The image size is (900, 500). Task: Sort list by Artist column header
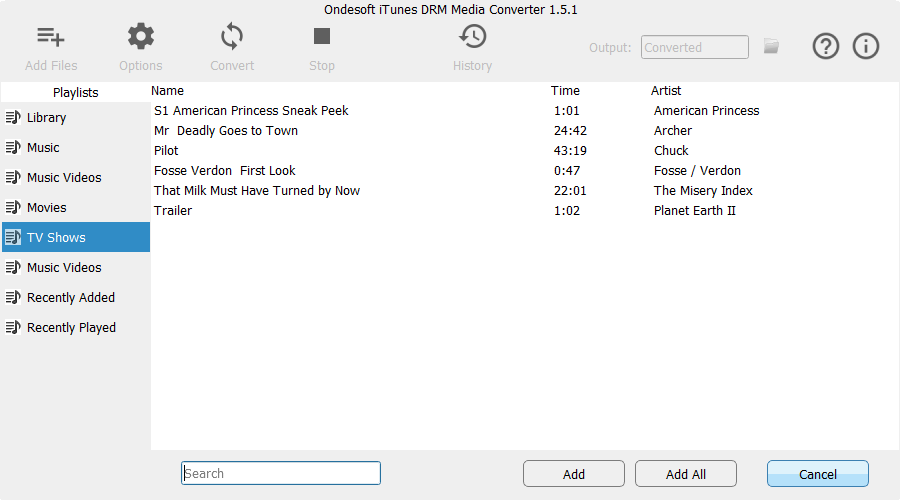tap(666, 91)
